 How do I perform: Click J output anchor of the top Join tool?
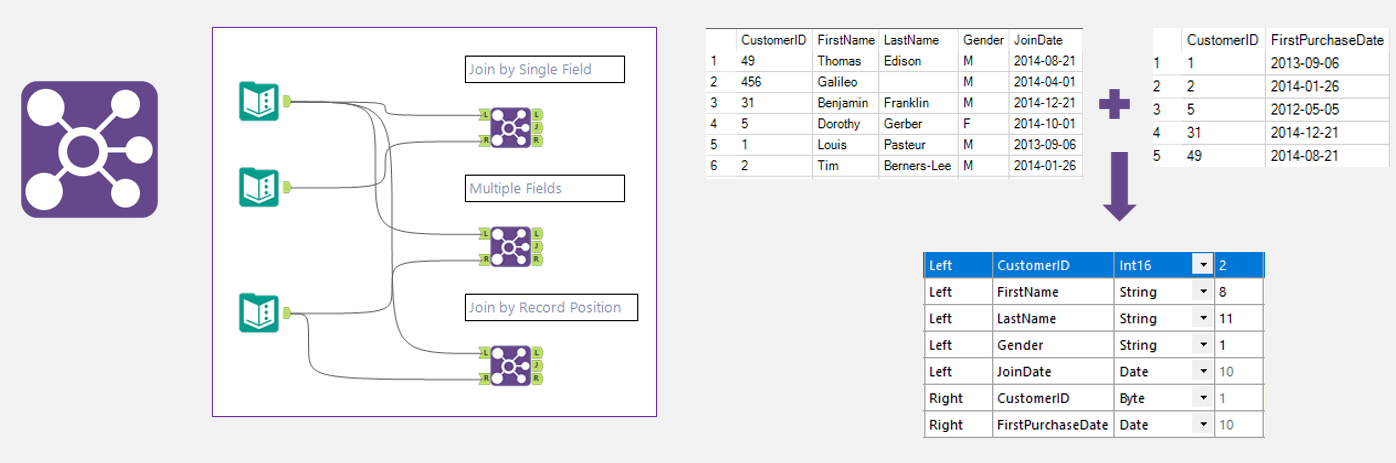[537, 128]
